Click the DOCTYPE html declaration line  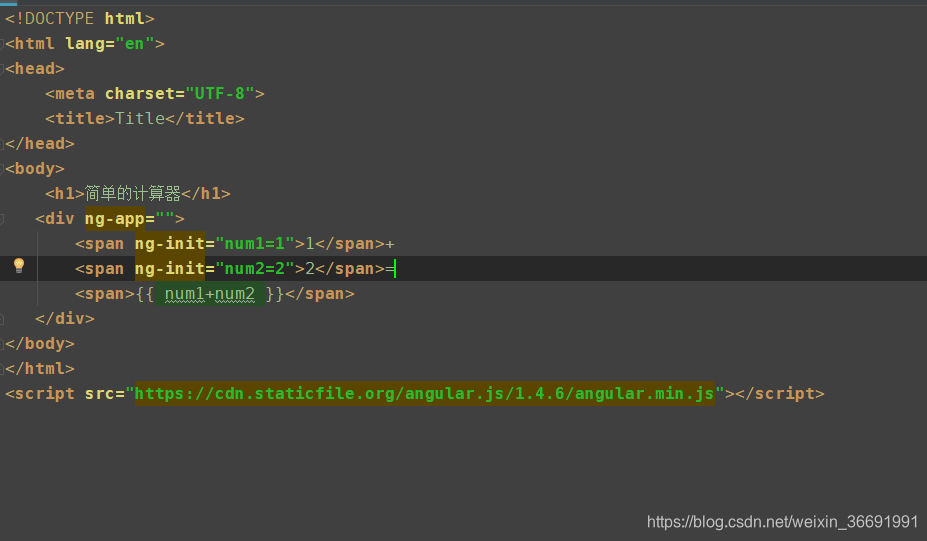tap(80, 19)
